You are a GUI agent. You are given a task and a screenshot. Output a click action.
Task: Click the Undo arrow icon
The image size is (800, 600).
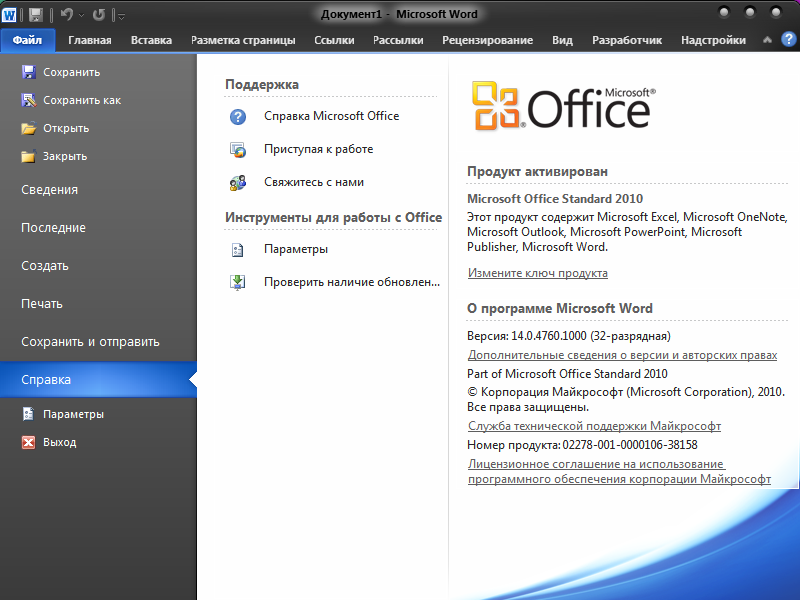pos(66,15)
